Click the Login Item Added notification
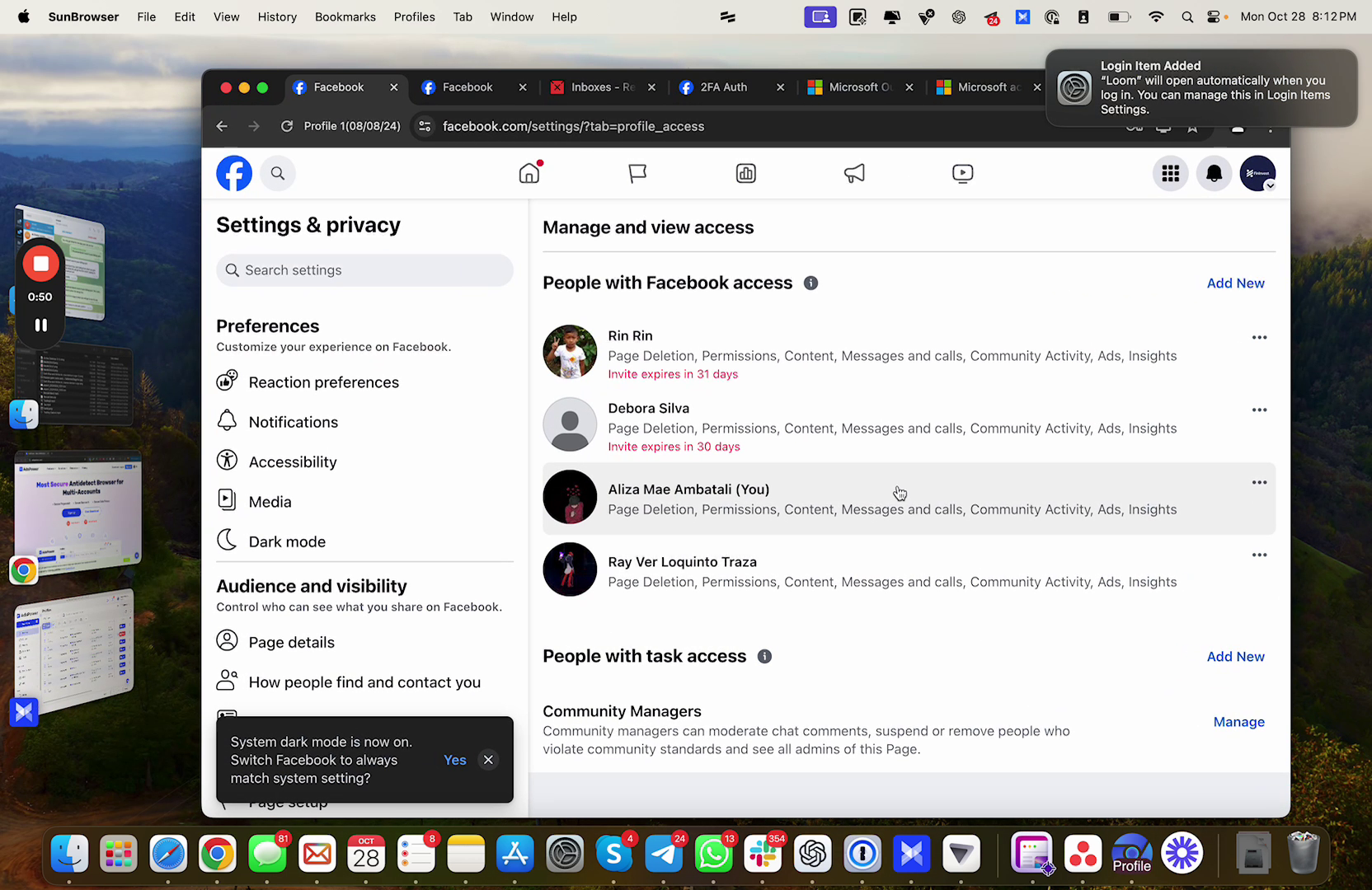Image resolution: width=1372 pixels, height=890 pixels. (1201, 87)
